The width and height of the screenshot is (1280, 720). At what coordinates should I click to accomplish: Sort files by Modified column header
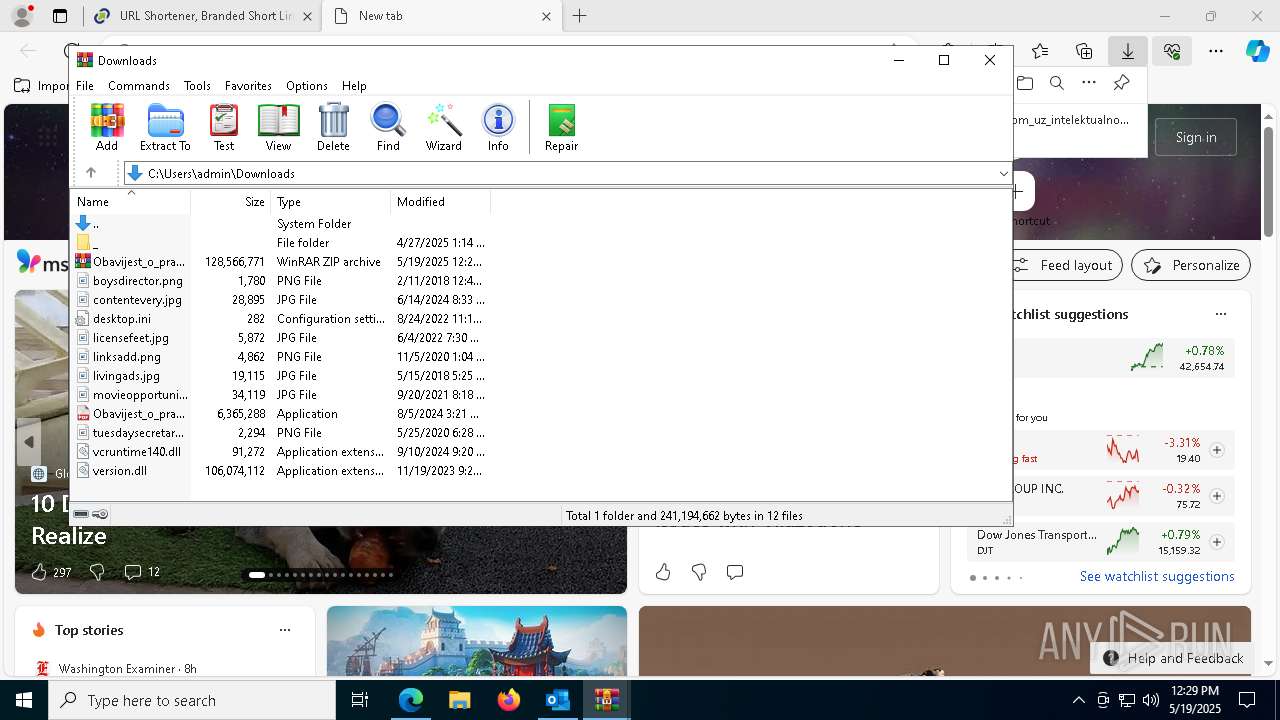pyautogui.click(x=440, y=202)
